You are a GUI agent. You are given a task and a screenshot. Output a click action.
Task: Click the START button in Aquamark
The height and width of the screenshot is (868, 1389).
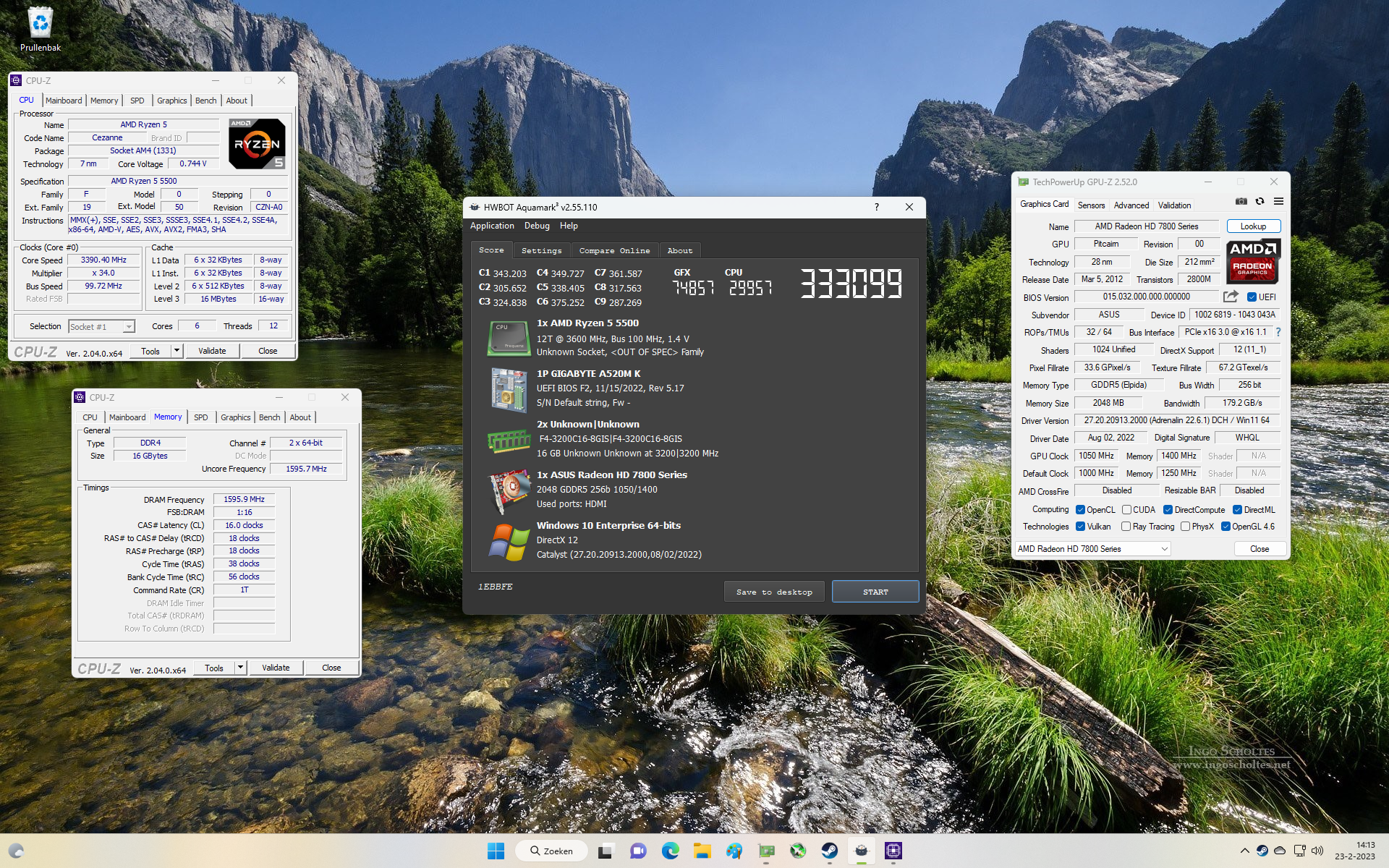click(875, 592)
